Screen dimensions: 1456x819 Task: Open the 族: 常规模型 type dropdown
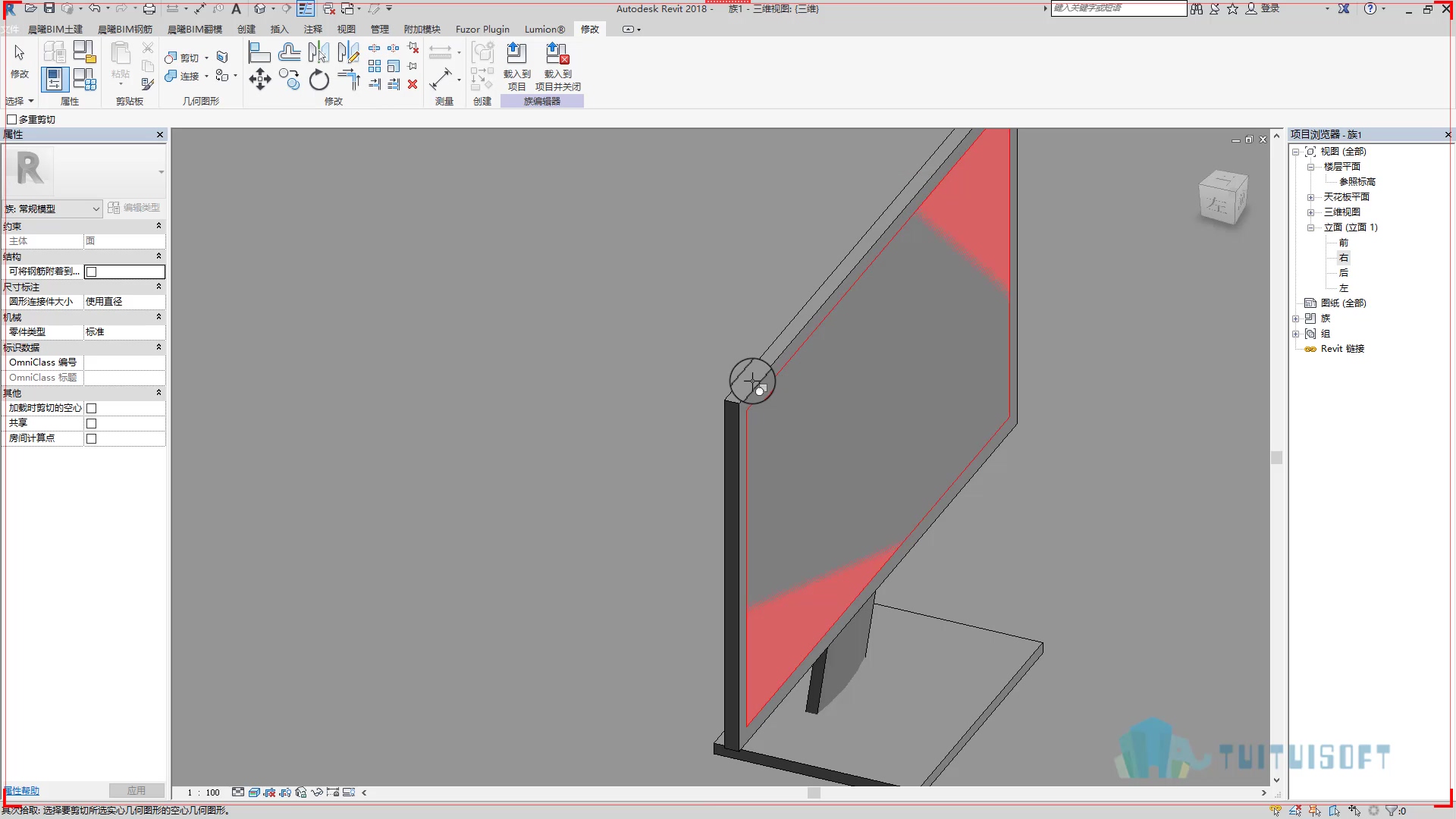pos(52,209)
